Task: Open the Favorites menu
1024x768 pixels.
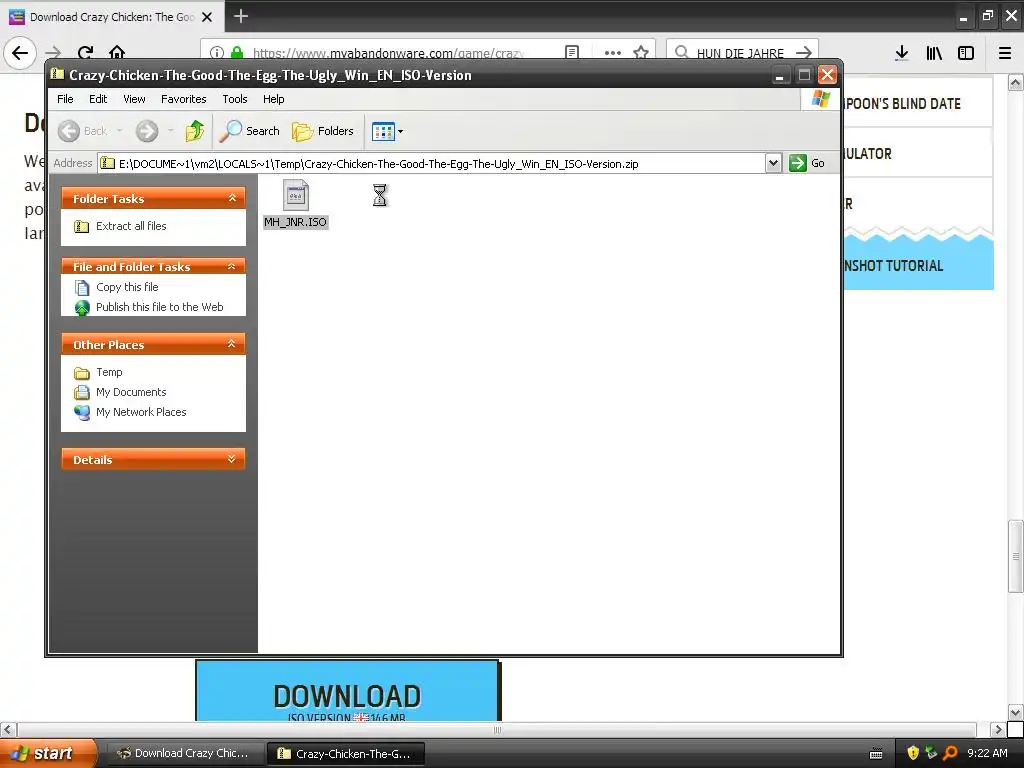Action: point(184,99)
